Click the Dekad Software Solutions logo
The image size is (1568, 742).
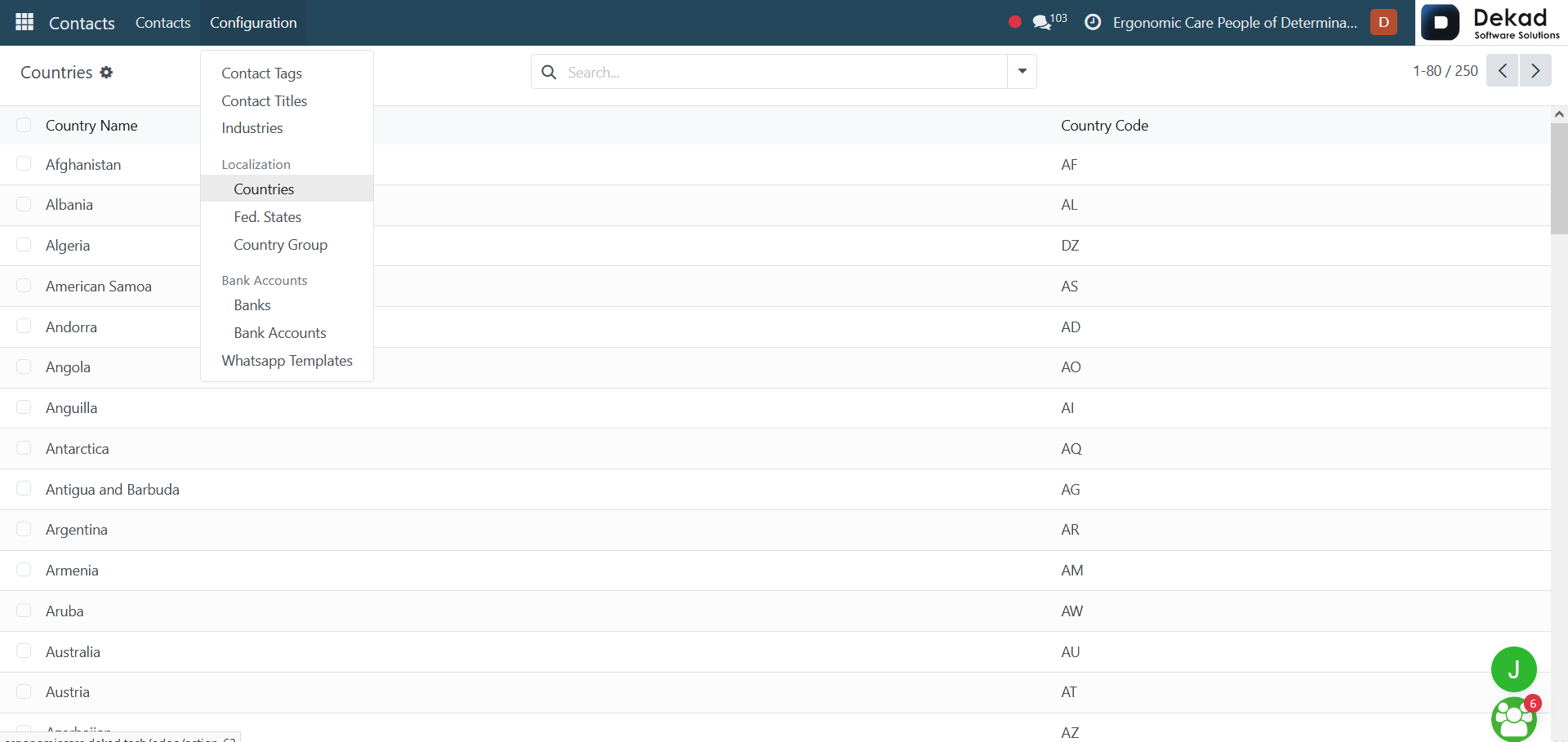tap(1491, 22)
